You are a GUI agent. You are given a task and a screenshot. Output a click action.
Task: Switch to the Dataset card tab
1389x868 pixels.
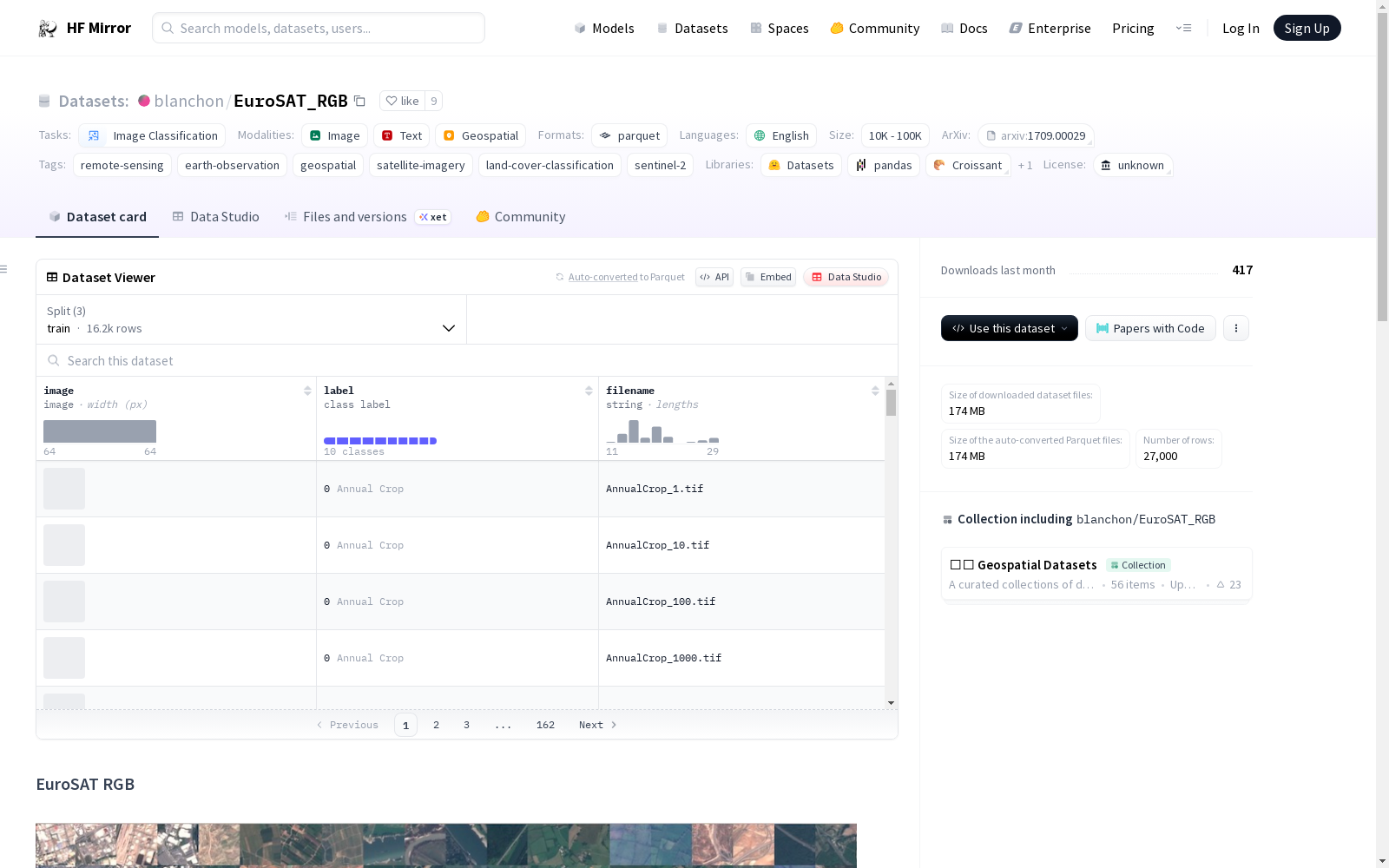click(x=97, y=217)
